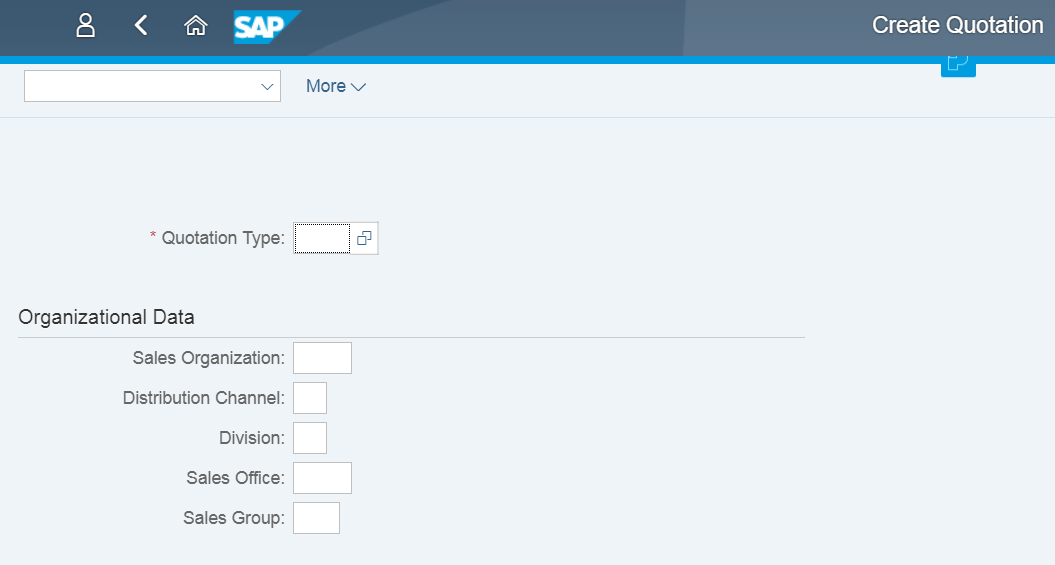Focus the Quotation Type input field
The image size is (1055, 565).
[x=321, y=238]
